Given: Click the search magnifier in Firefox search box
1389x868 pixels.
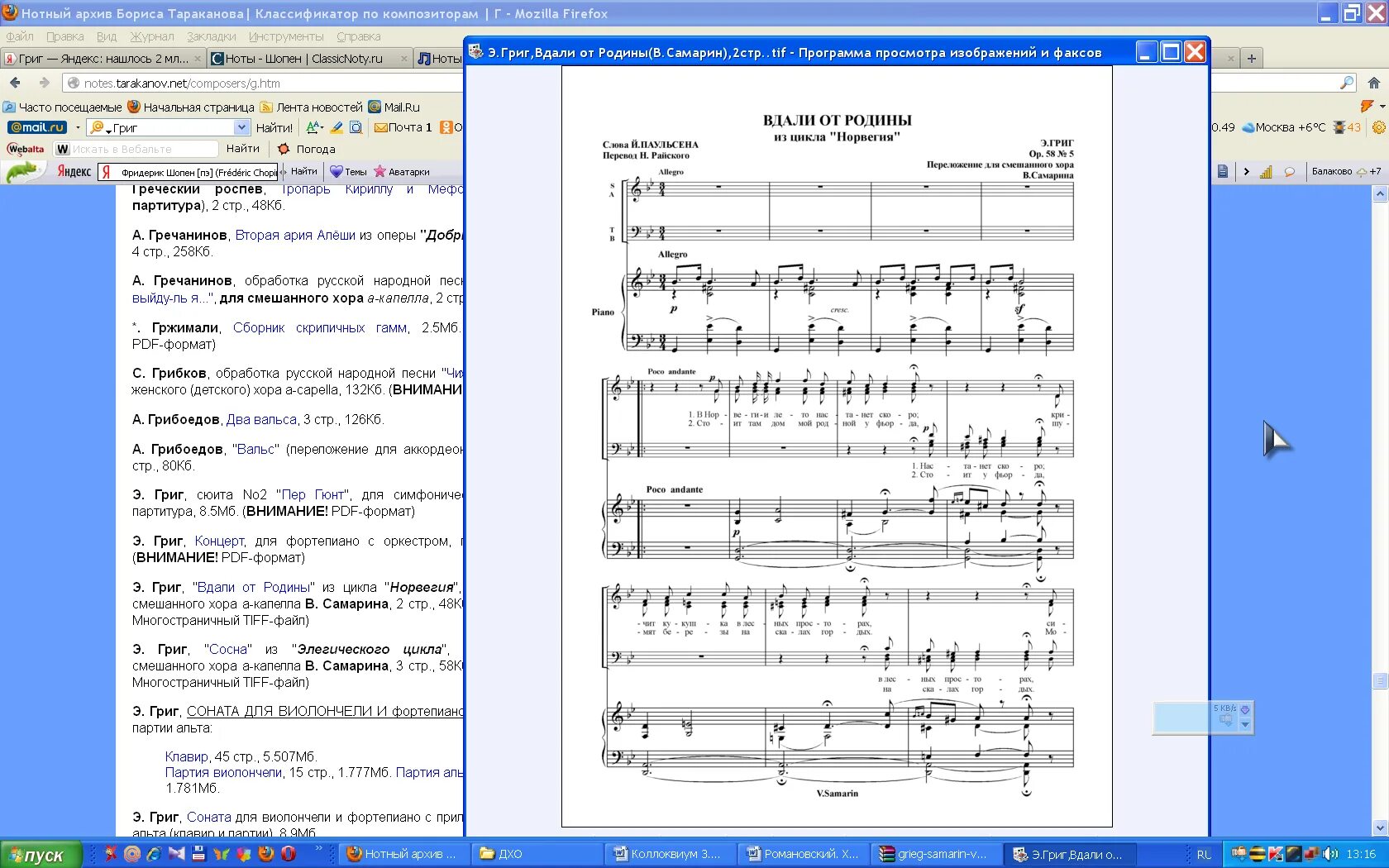Looking at the screenshot, I should point(1347,83).
